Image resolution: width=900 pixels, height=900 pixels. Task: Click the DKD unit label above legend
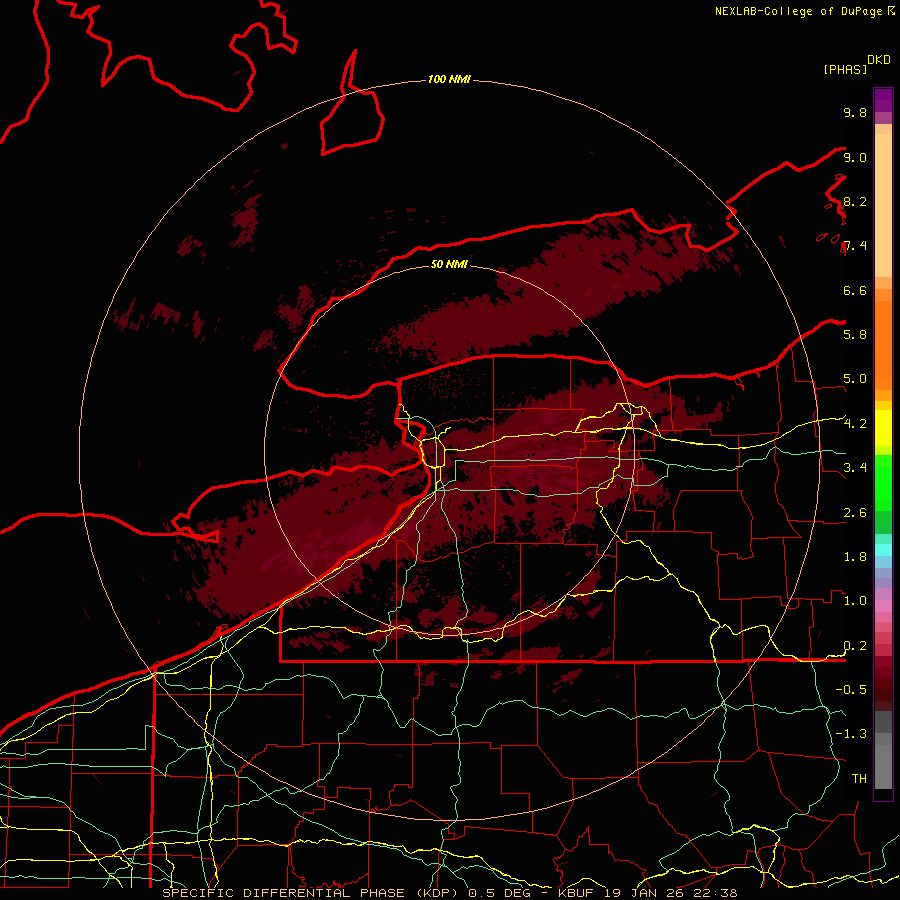tap(879, 60)
